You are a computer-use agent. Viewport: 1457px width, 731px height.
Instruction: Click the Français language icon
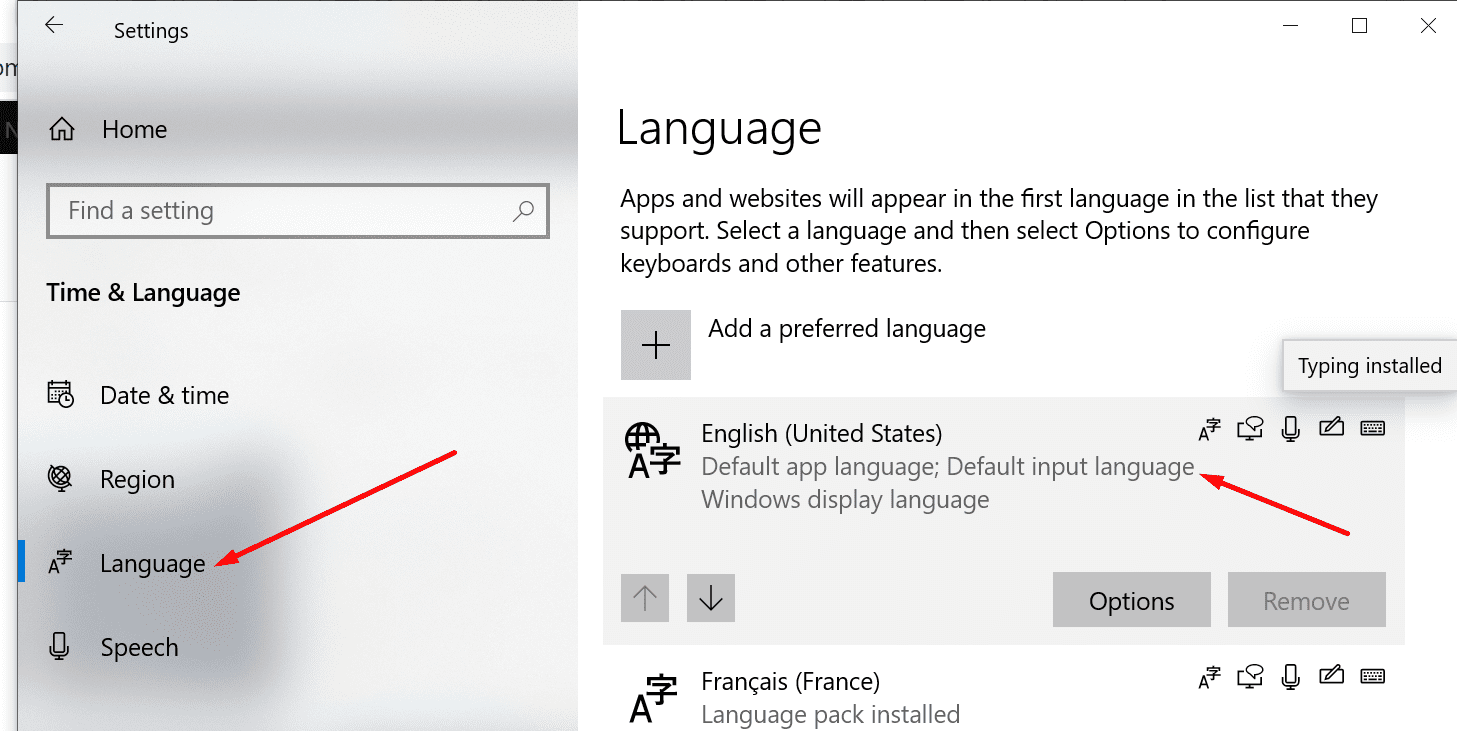653,699
